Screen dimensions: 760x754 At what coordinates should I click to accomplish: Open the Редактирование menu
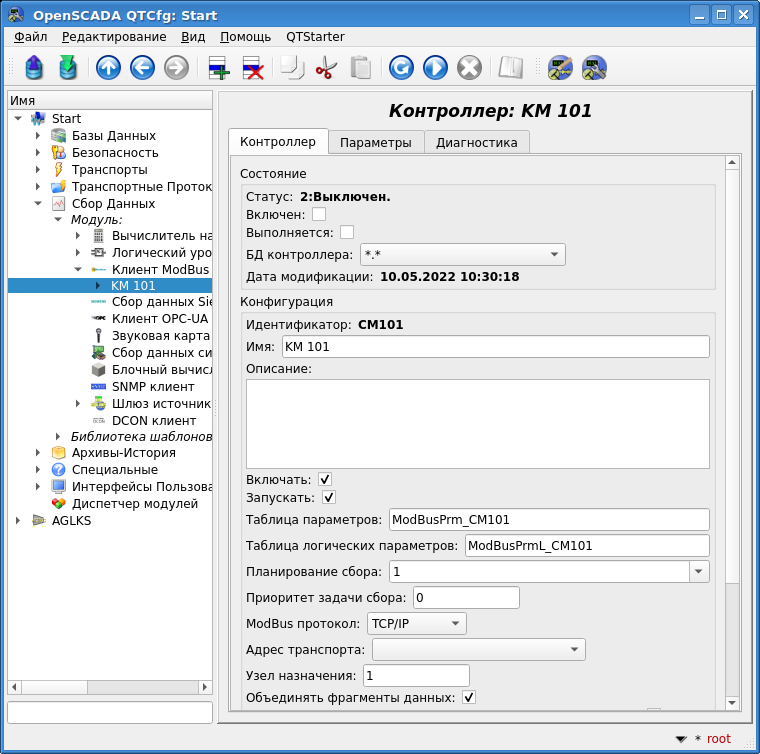[x=114, y=37]
